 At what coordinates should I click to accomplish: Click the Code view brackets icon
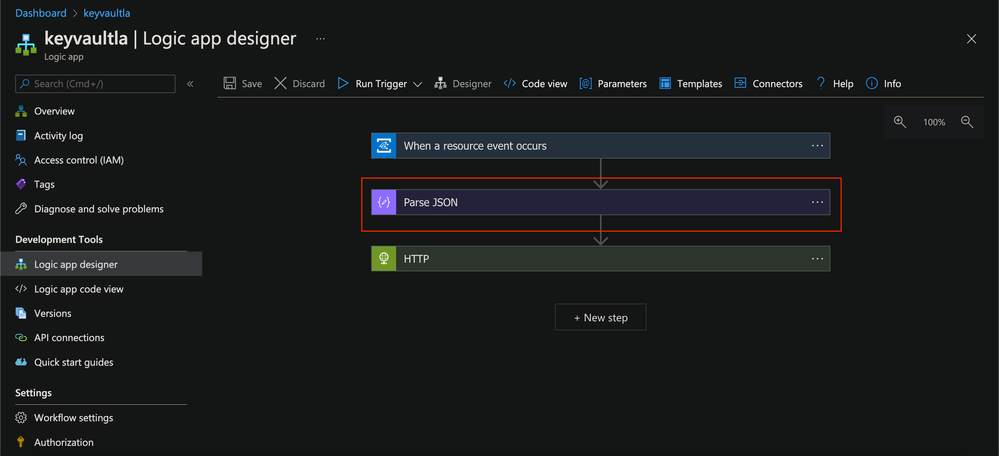[x=510, y=83]
